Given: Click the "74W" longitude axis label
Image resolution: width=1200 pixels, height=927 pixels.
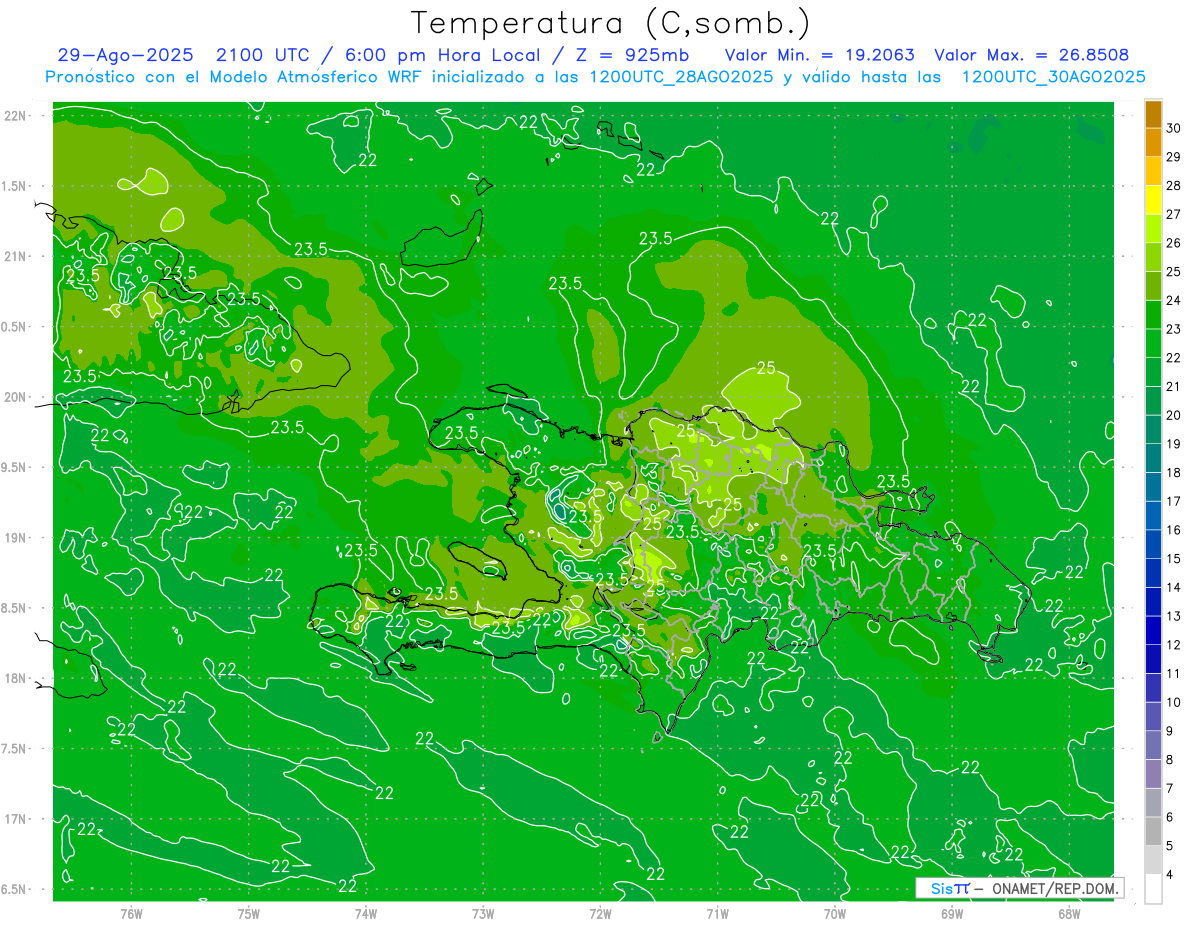Looking at the screenshot, I should click(366, 913).
